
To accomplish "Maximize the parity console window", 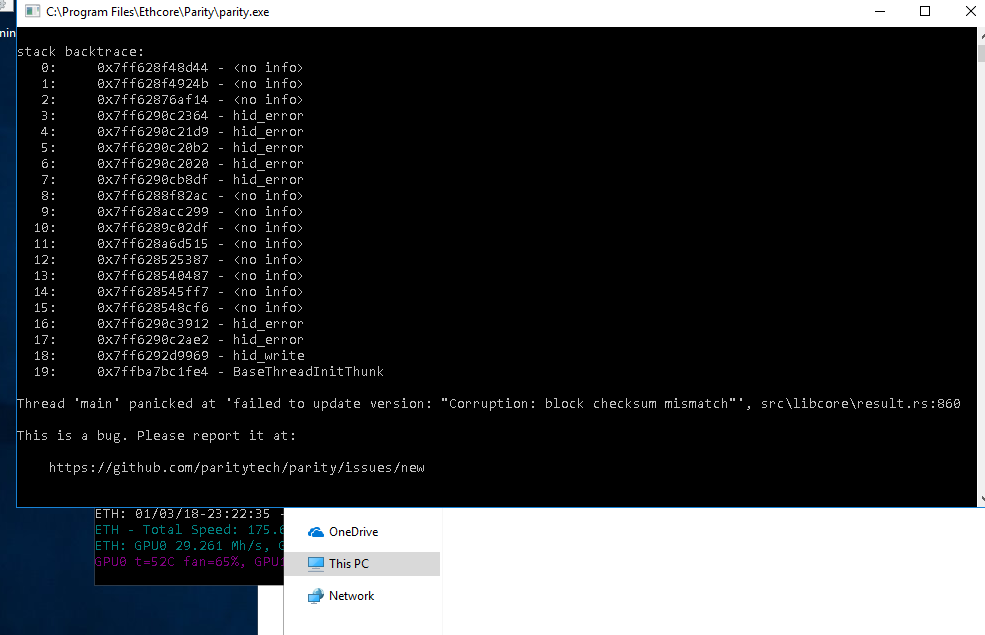I will pos(925,11).
